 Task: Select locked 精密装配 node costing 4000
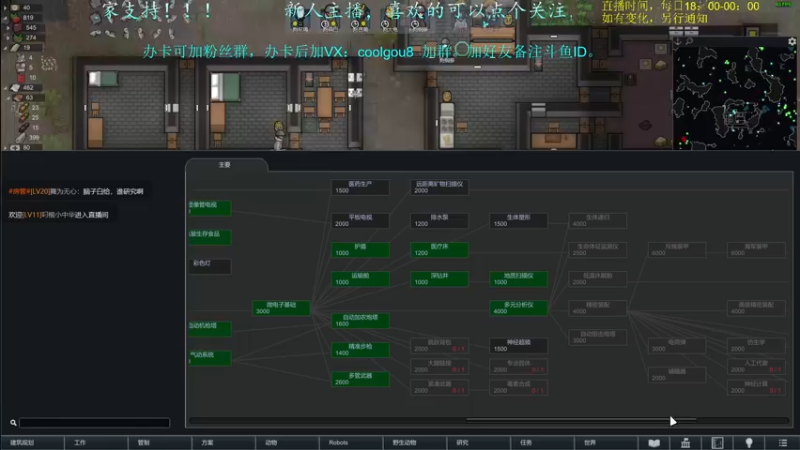pyautogui.click(x=597, y=308)
